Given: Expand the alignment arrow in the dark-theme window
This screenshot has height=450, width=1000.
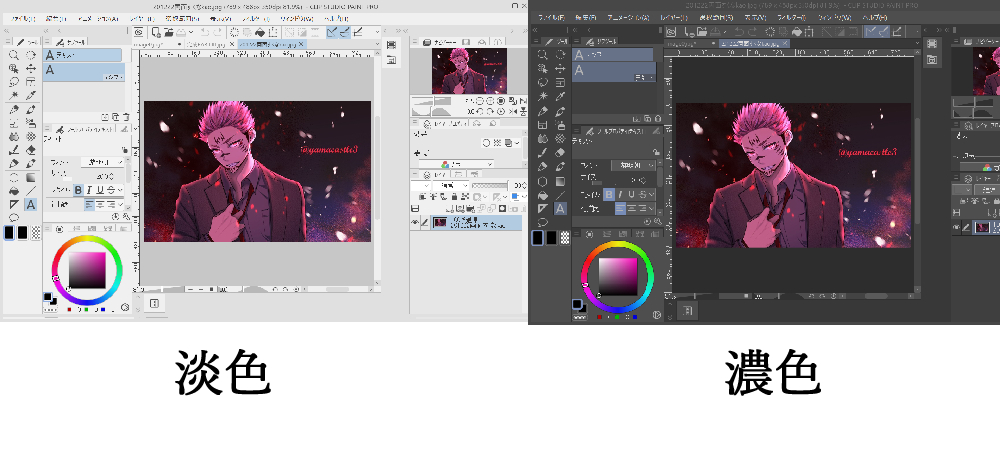Looking at the screenshot, I should [x=651, y=208].
